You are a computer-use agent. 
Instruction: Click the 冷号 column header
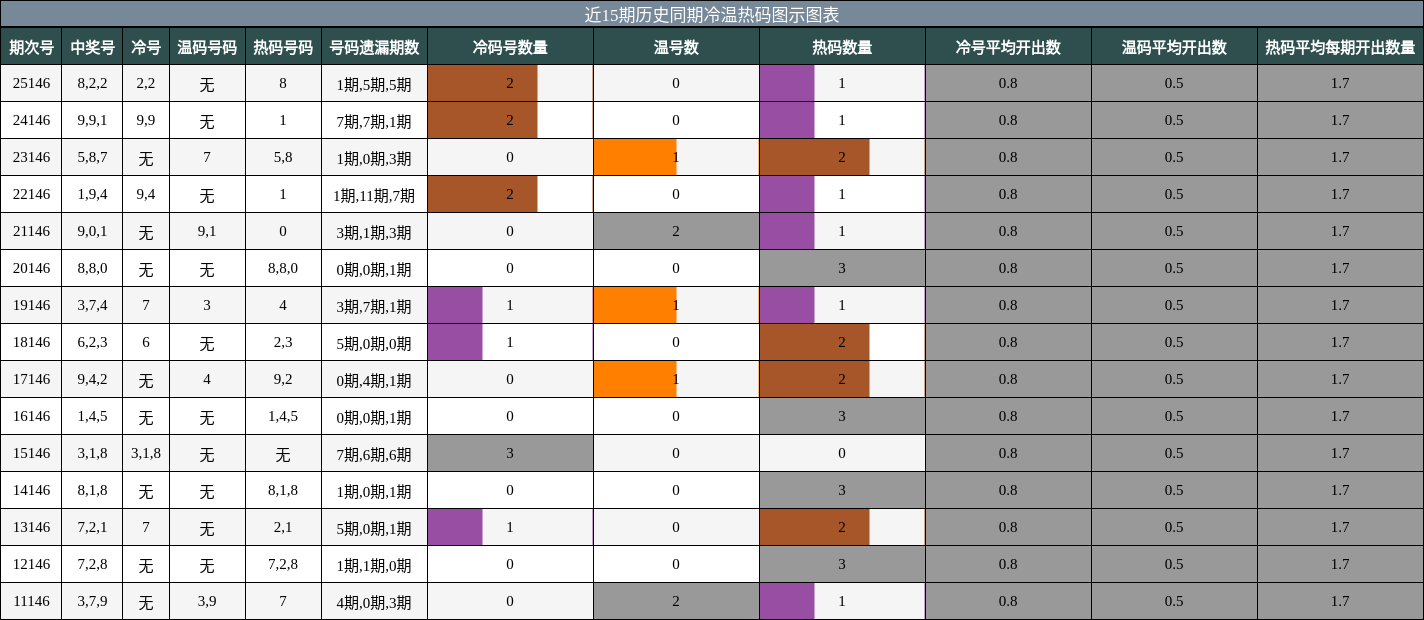[x=146, y=47]
